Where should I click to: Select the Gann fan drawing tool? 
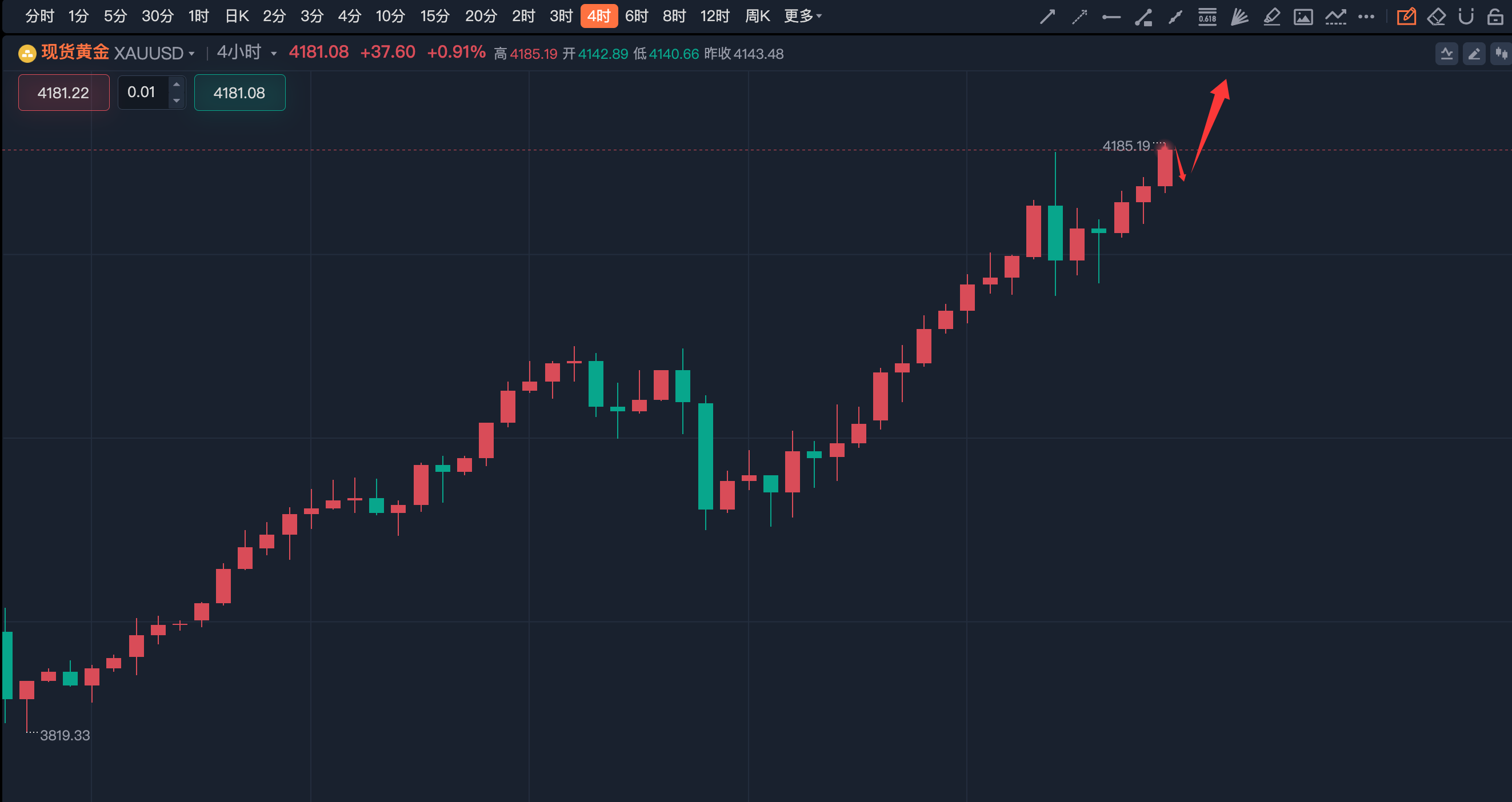[x=1239, y=17]
